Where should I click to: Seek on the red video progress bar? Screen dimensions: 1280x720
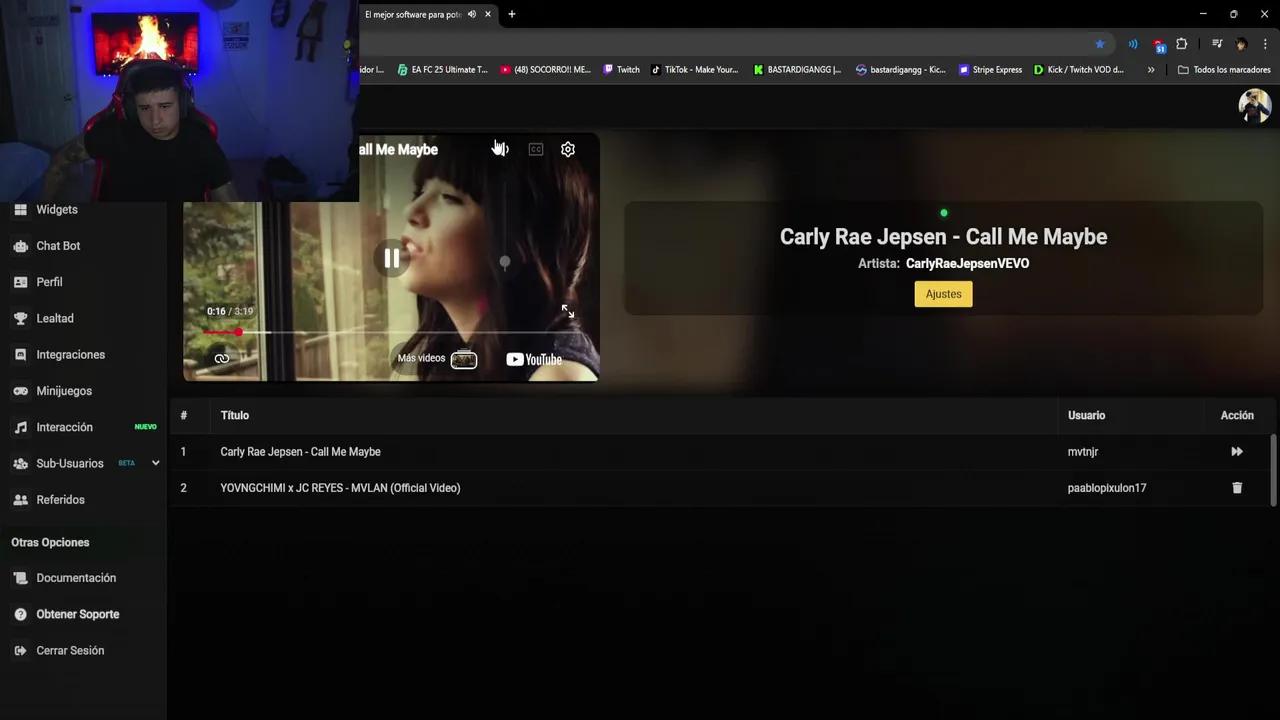(391, 332)
